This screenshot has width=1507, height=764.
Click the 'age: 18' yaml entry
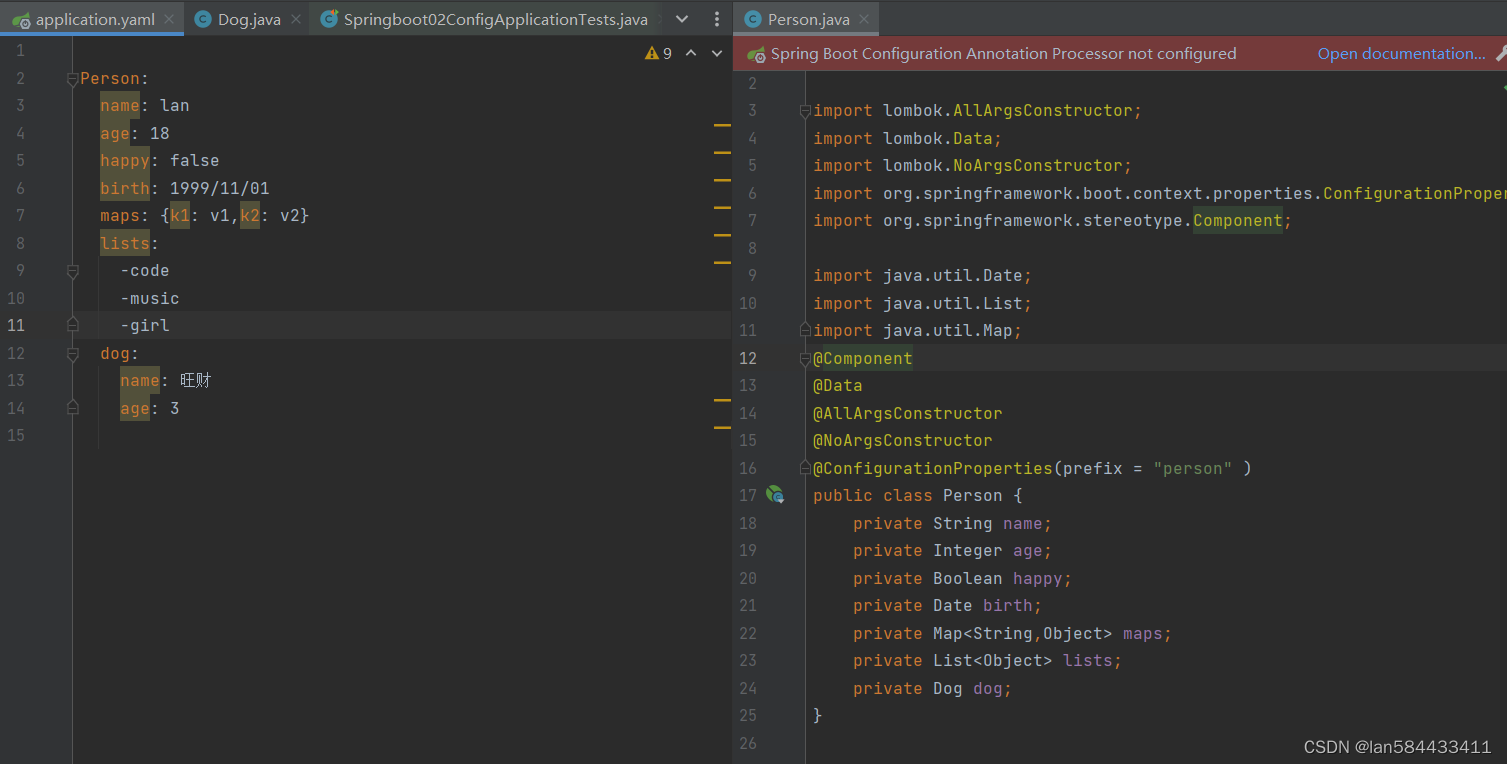(x=134, y=133)
